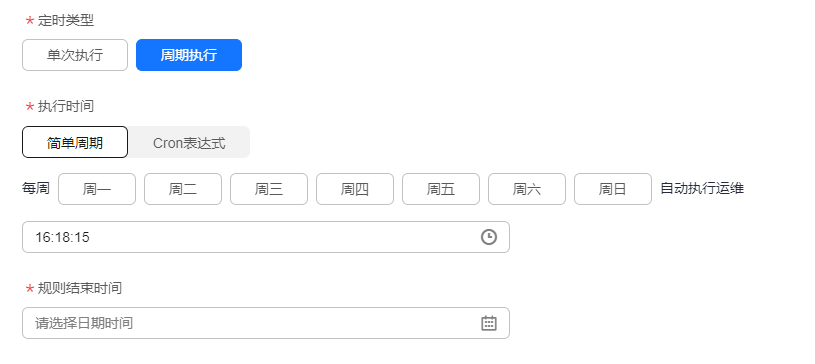Click the 执行时间 field label
The width and height of the screenshot is (815, 364).
(x=65, y=107)
